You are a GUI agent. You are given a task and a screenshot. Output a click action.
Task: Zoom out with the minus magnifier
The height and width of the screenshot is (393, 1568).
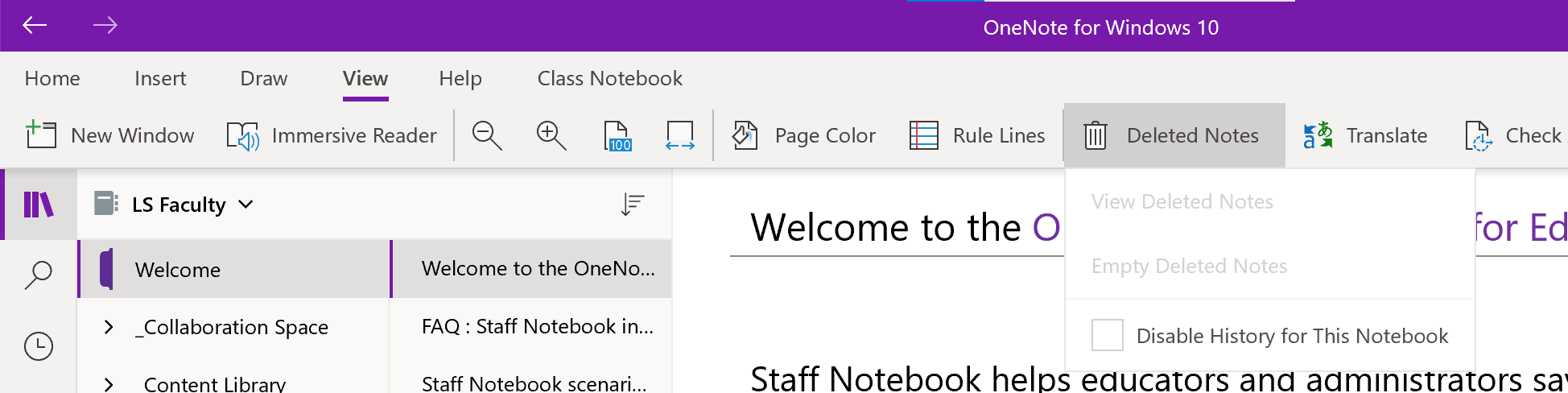tap(487, 135)
